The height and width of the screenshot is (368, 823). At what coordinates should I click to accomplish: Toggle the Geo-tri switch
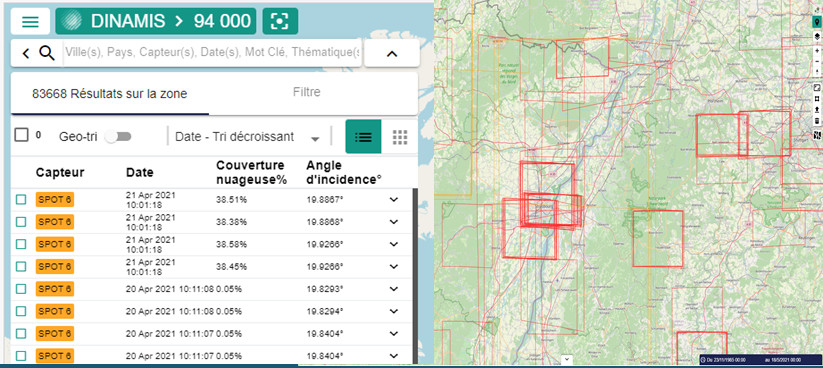click(118, 137)
